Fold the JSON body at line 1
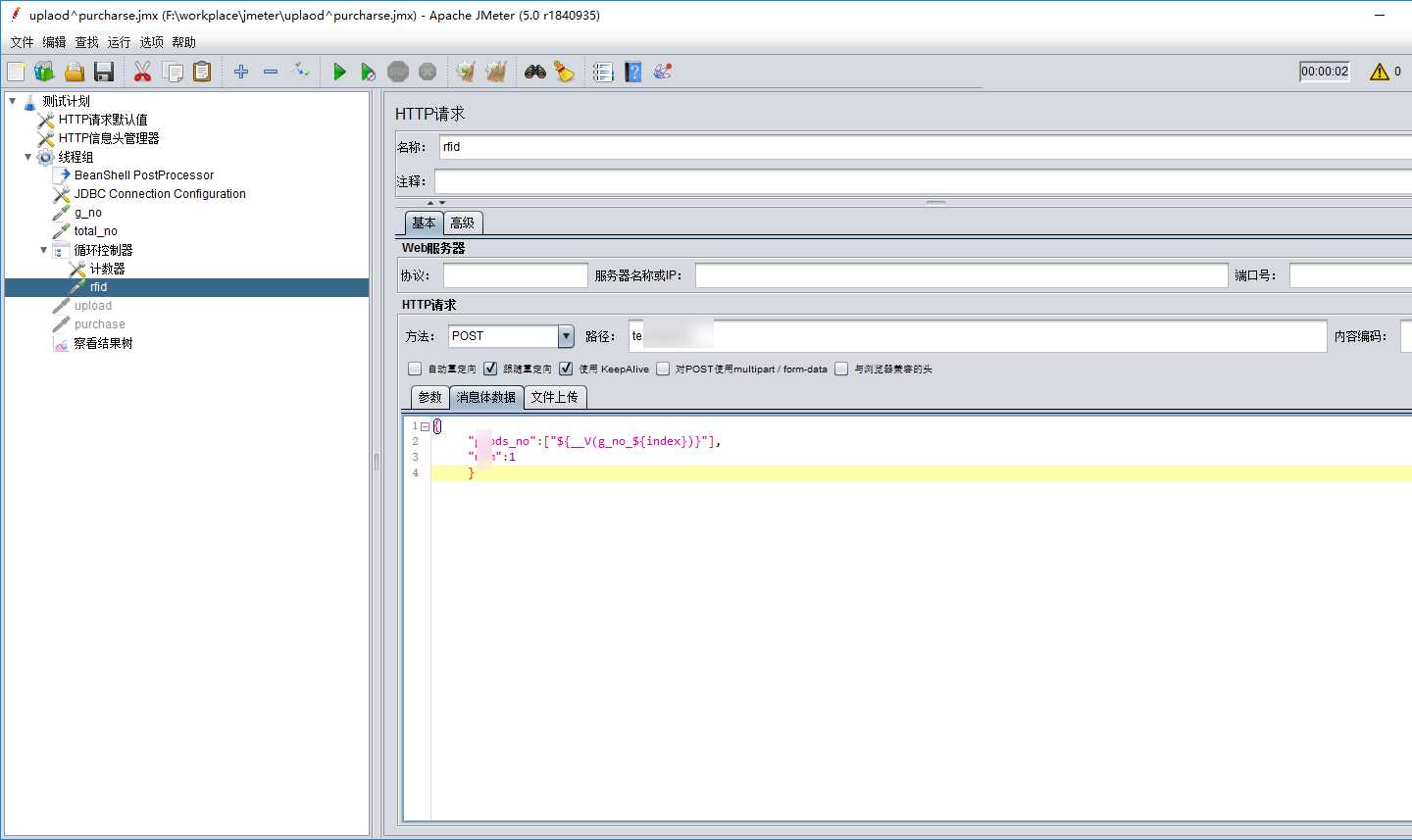 pyautogui.click(x=425, y=426)
